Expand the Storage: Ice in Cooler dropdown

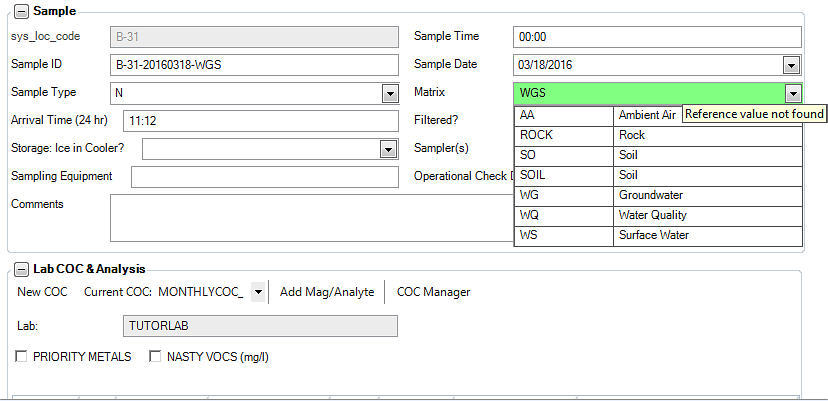coord(388,149)
